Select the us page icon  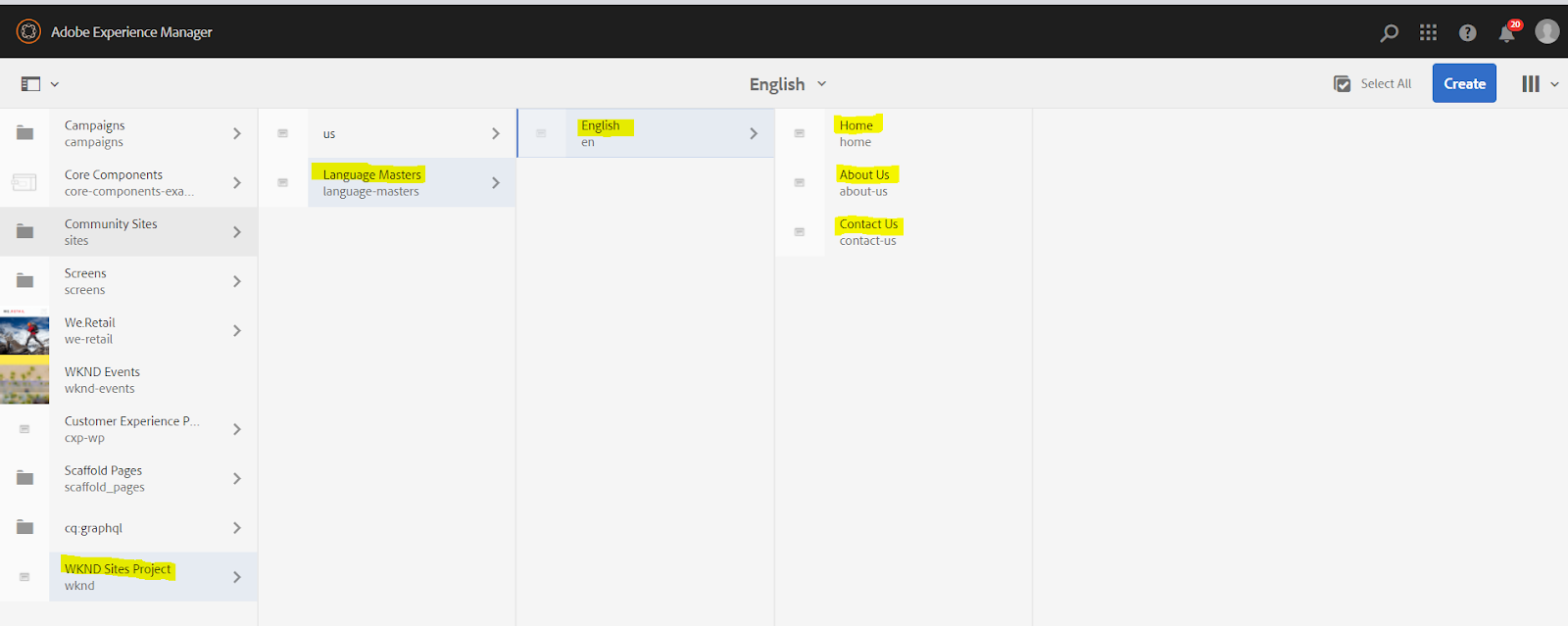pyautogui.click(x=283, y=133)
